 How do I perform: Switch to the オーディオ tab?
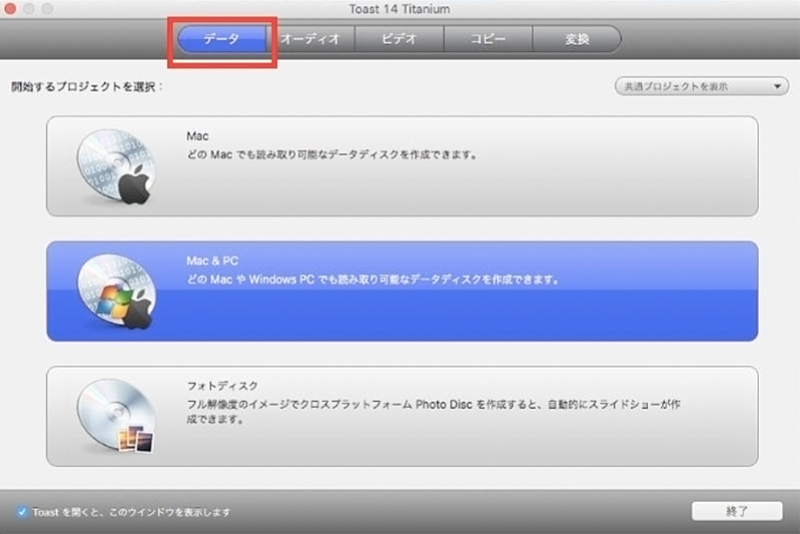click(x=310, y=39)
